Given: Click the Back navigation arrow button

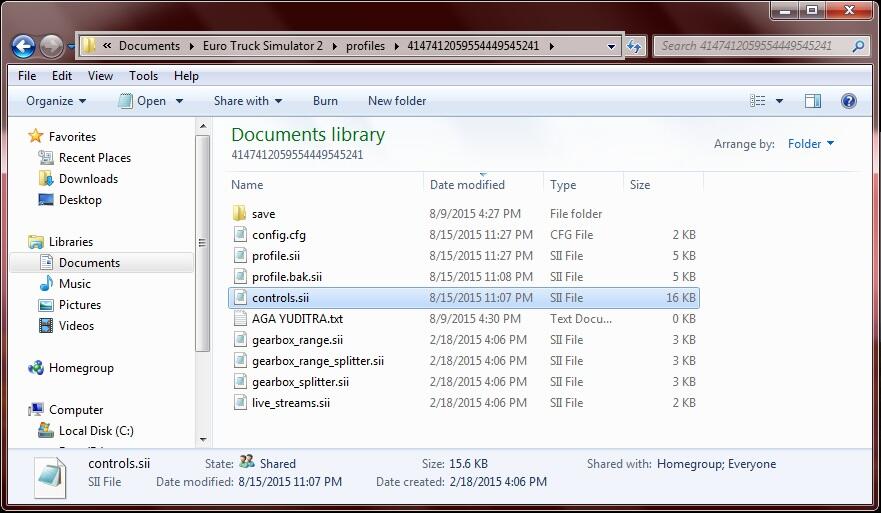Looking at the screenshot, I should (x=24, y=46).
